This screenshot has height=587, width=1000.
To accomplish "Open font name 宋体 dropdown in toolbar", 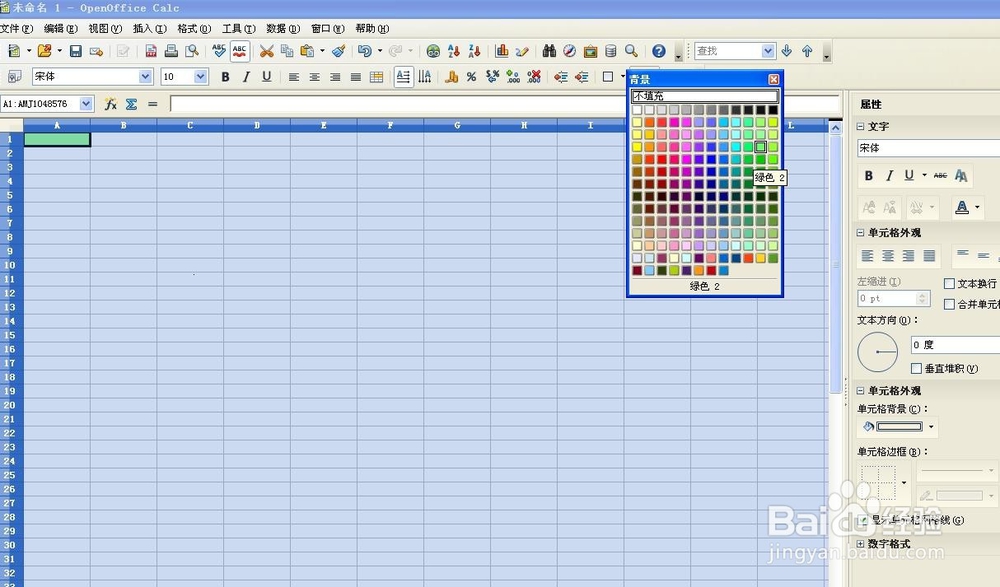I will click(x=145, y=77).
